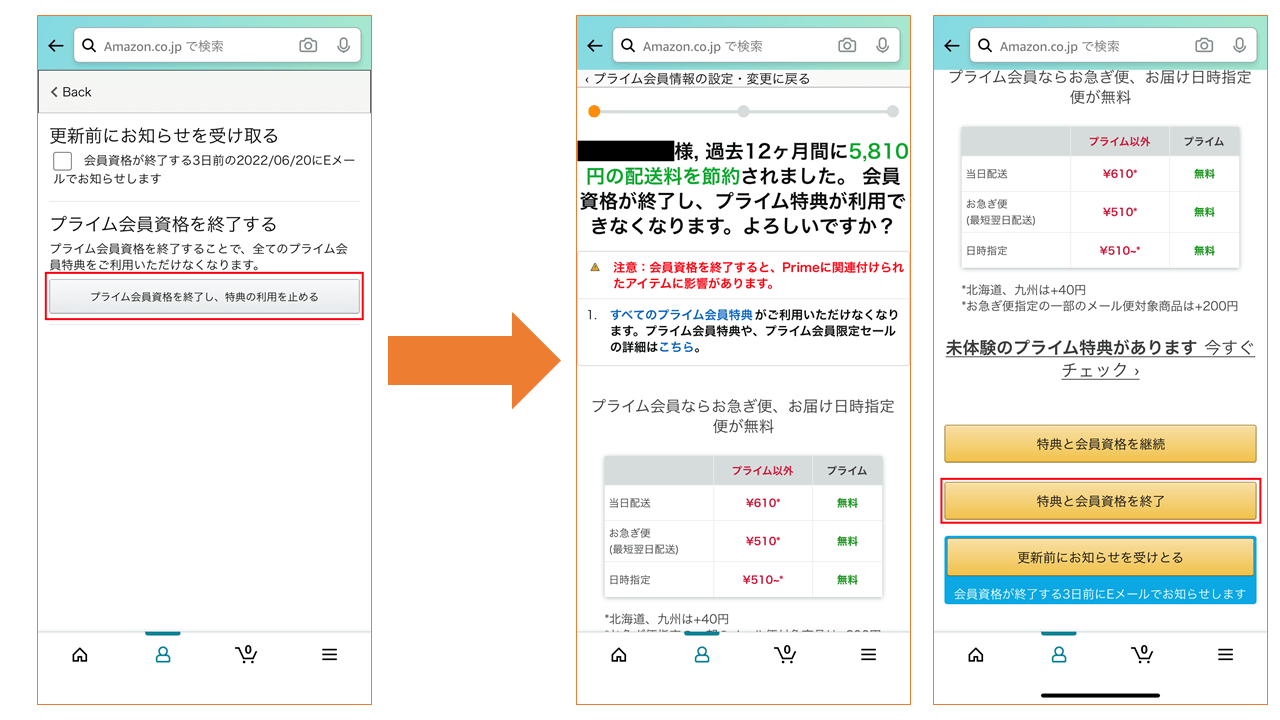The image size is (1280, 720).
Task: Open the shopping cart icon
Action: pos(246,654)
